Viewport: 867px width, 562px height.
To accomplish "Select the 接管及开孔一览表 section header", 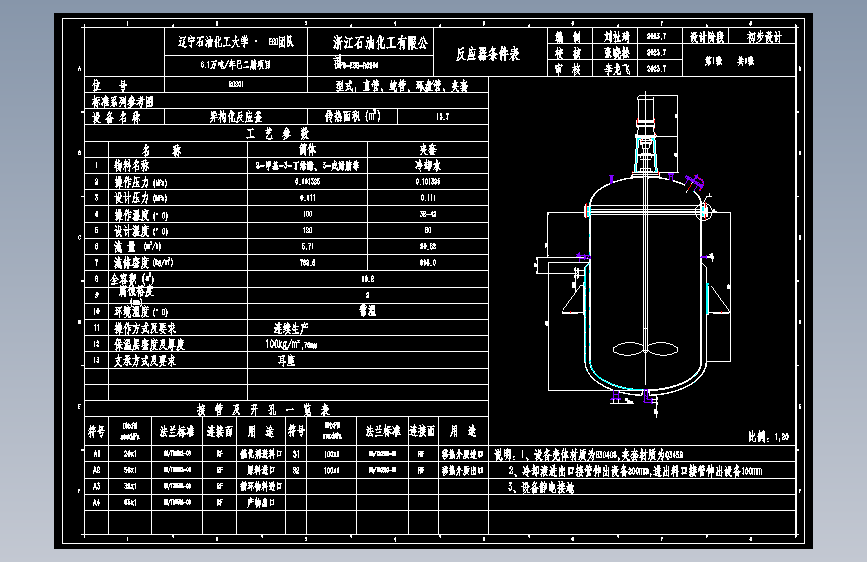I will [263, 410].
